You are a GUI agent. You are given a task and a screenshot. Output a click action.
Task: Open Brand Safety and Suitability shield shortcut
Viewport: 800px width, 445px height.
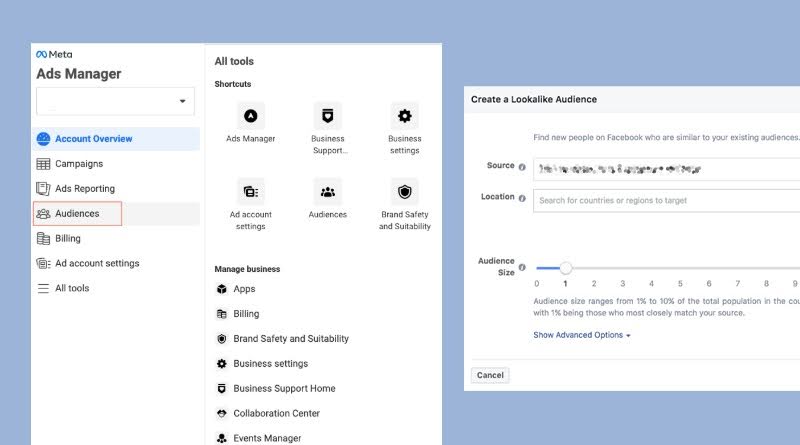click(405, 192)
